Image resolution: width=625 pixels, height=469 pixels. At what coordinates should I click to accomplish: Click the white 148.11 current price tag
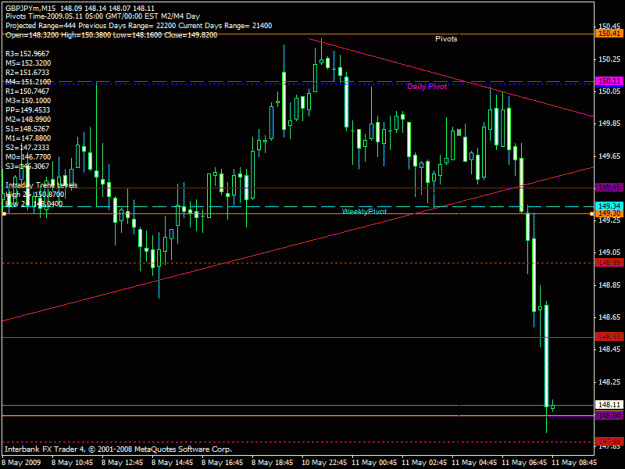(609, 404)
